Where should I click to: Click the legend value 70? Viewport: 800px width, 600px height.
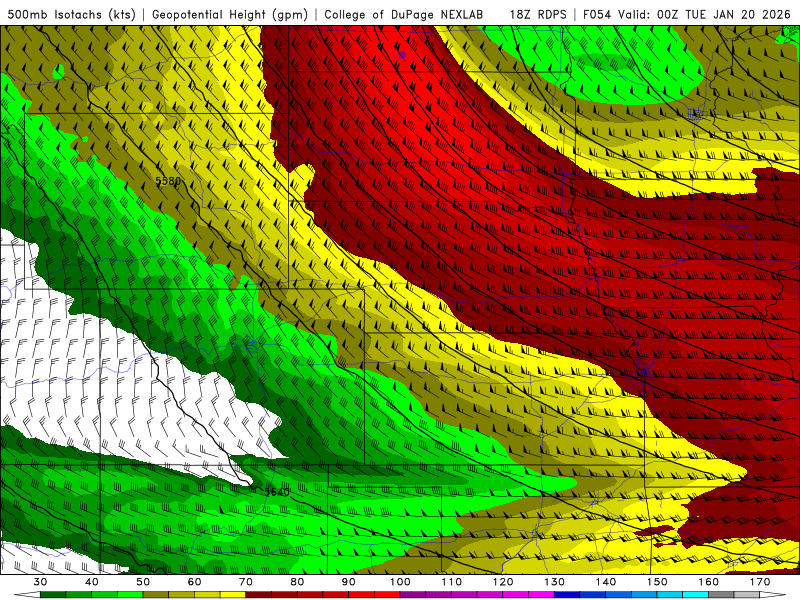[246, 582]
